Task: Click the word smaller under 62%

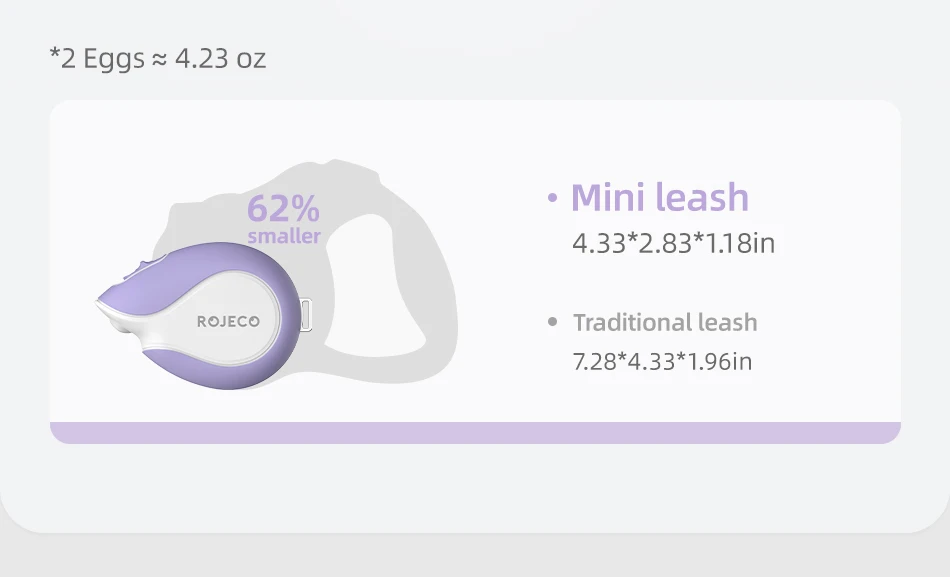Action: (284, 236)
